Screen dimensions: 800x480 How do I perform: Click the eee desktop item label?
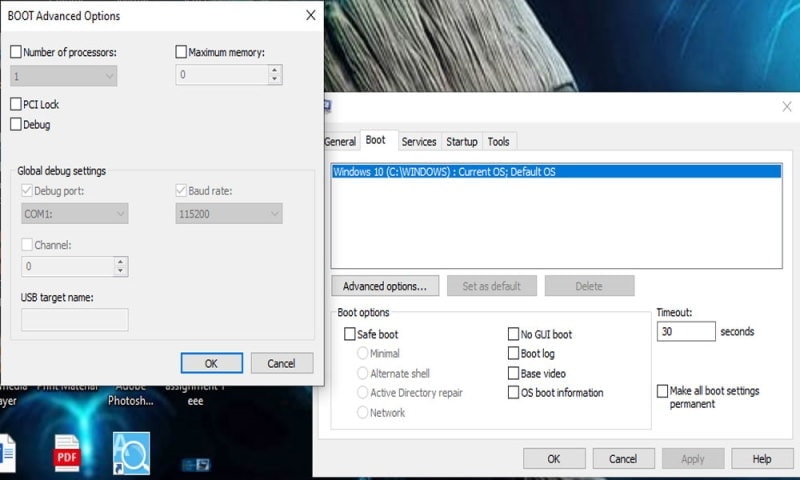pos(195,401)
